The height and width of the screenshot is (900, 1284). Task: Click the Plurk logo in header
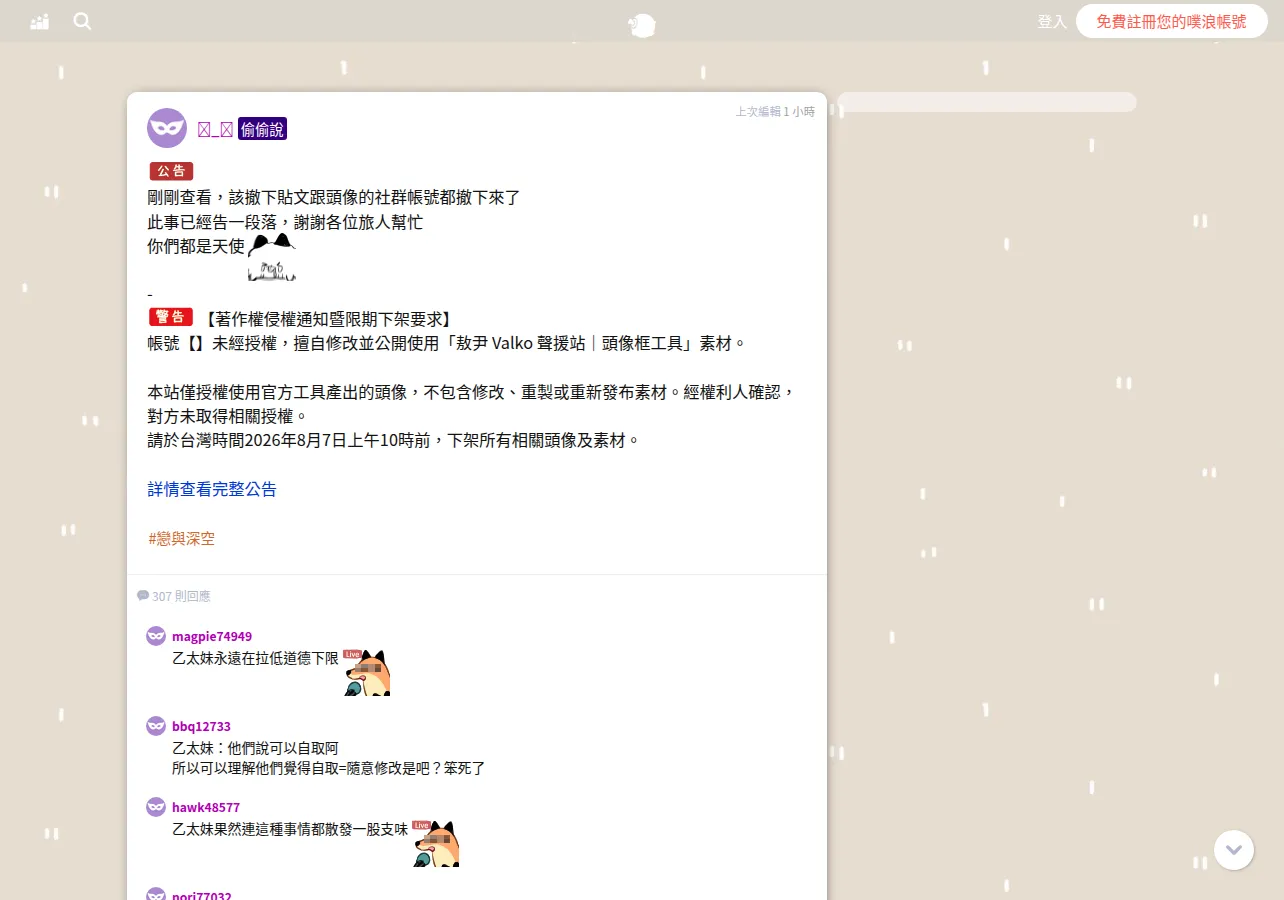coord(642,26)
